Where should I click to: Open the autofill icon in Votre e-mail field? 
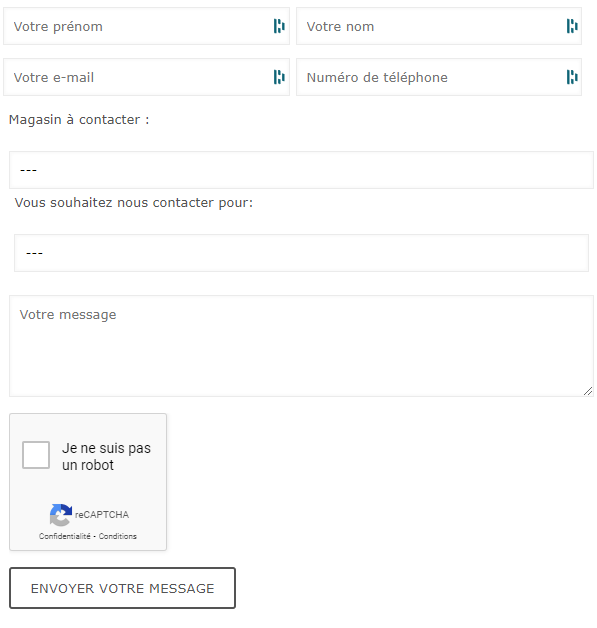[x=279, y=77]
